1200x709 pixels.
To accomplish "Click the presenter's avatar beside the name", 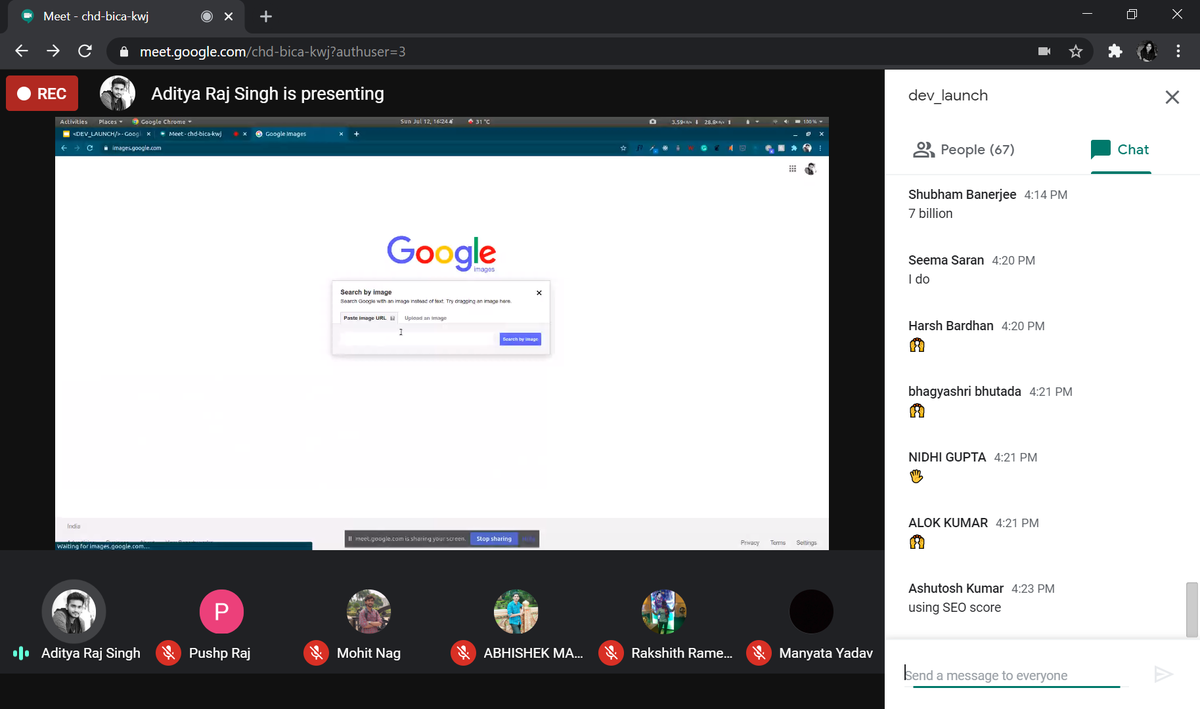I will [117, 94].
